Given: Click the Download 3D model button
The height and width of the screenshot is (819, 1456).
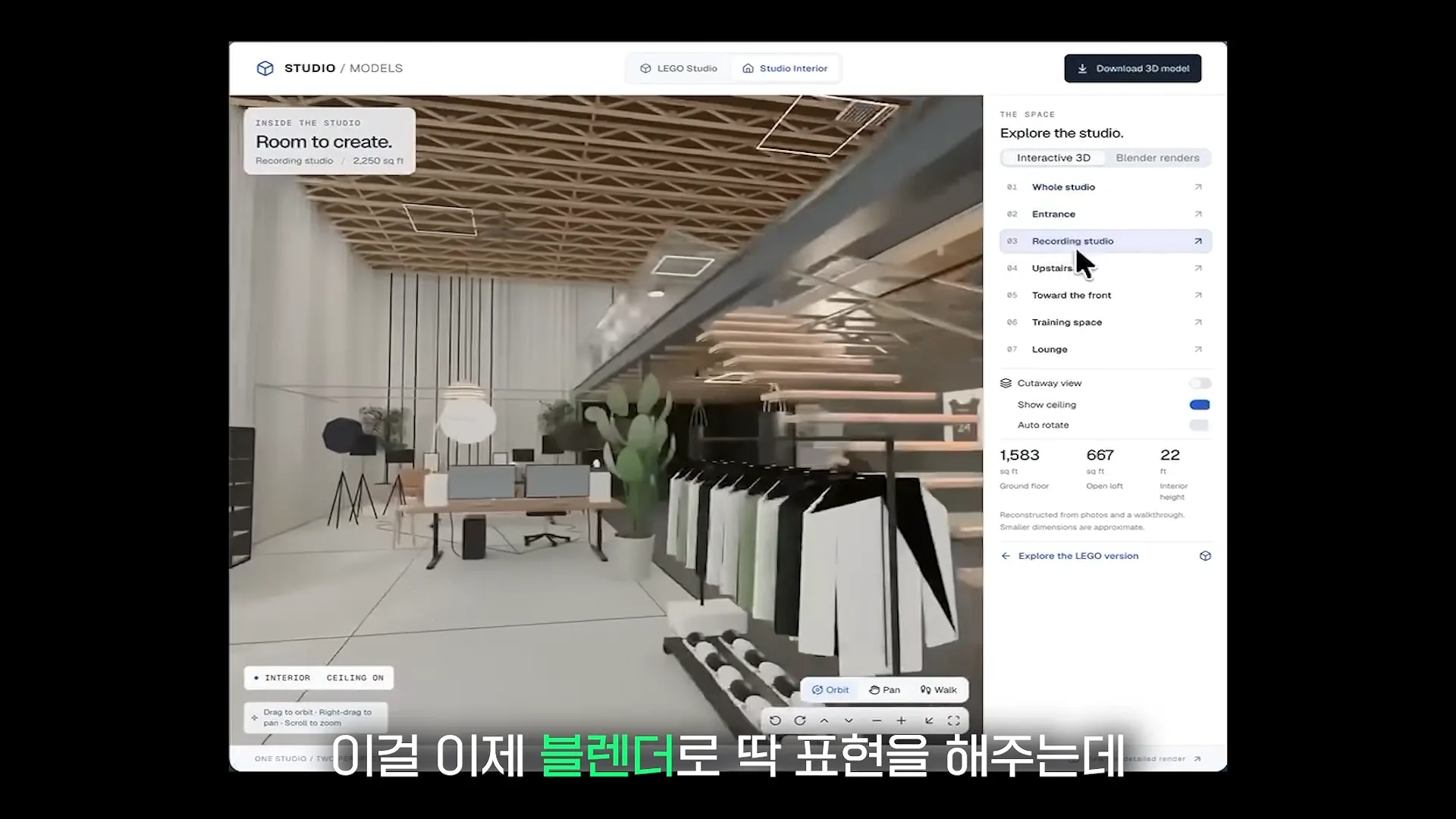Looking at the screenshot, I should click(1133, 68).
